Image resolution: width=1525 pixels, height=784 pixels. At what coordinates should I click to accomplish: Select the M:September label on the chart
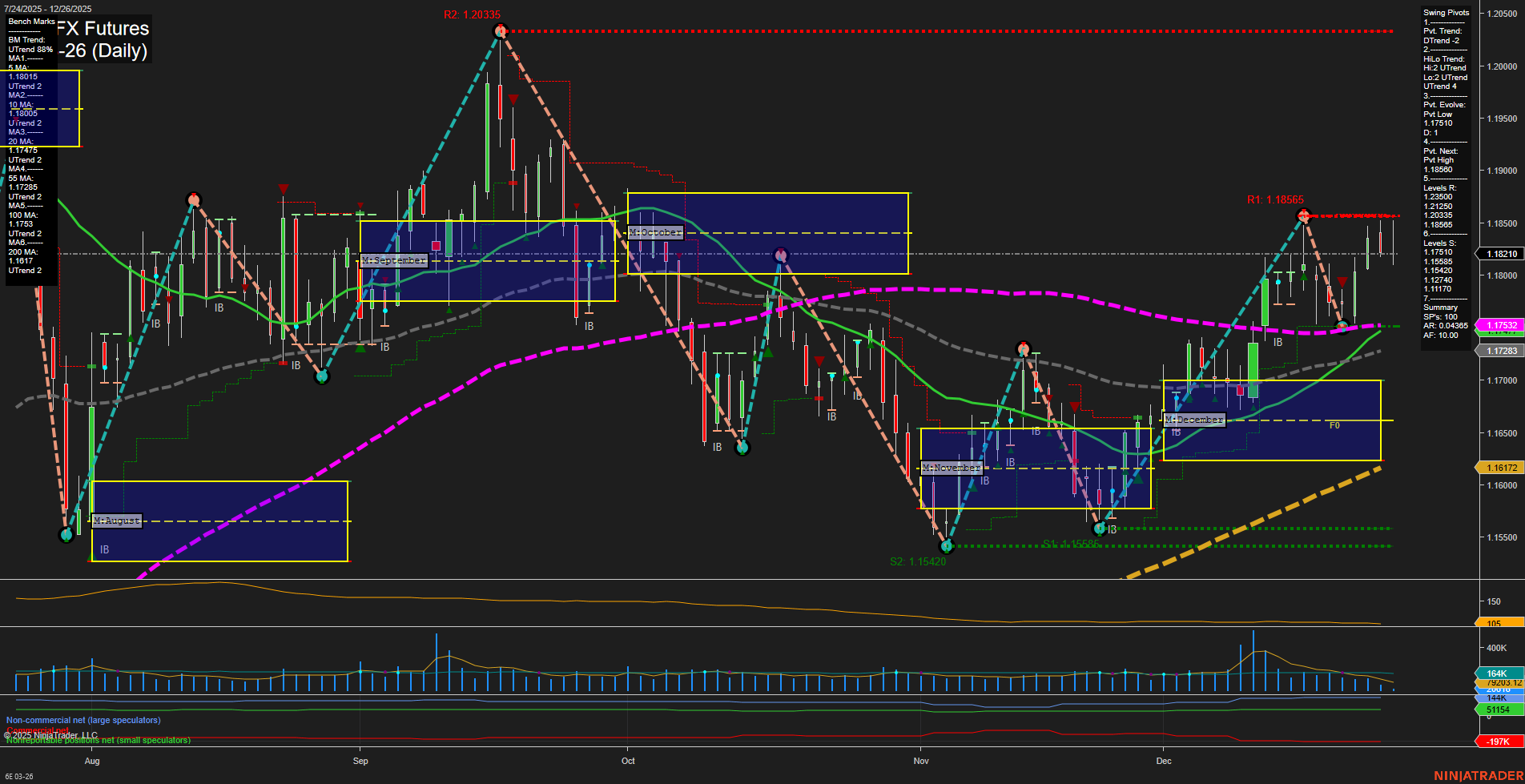coord(394,260)
